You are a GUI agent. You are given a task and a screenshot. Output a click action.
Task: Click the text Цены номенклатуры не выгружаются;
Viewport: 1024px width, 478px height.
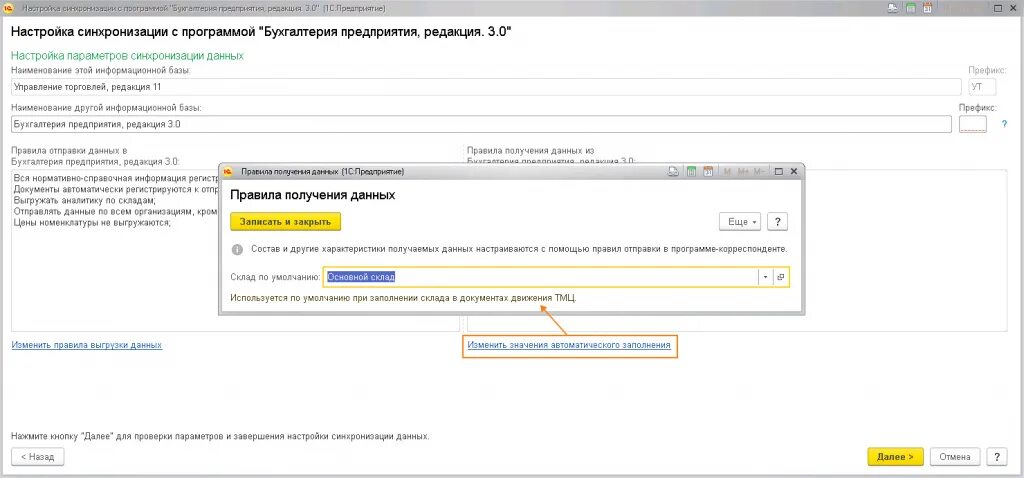[91, 223]
